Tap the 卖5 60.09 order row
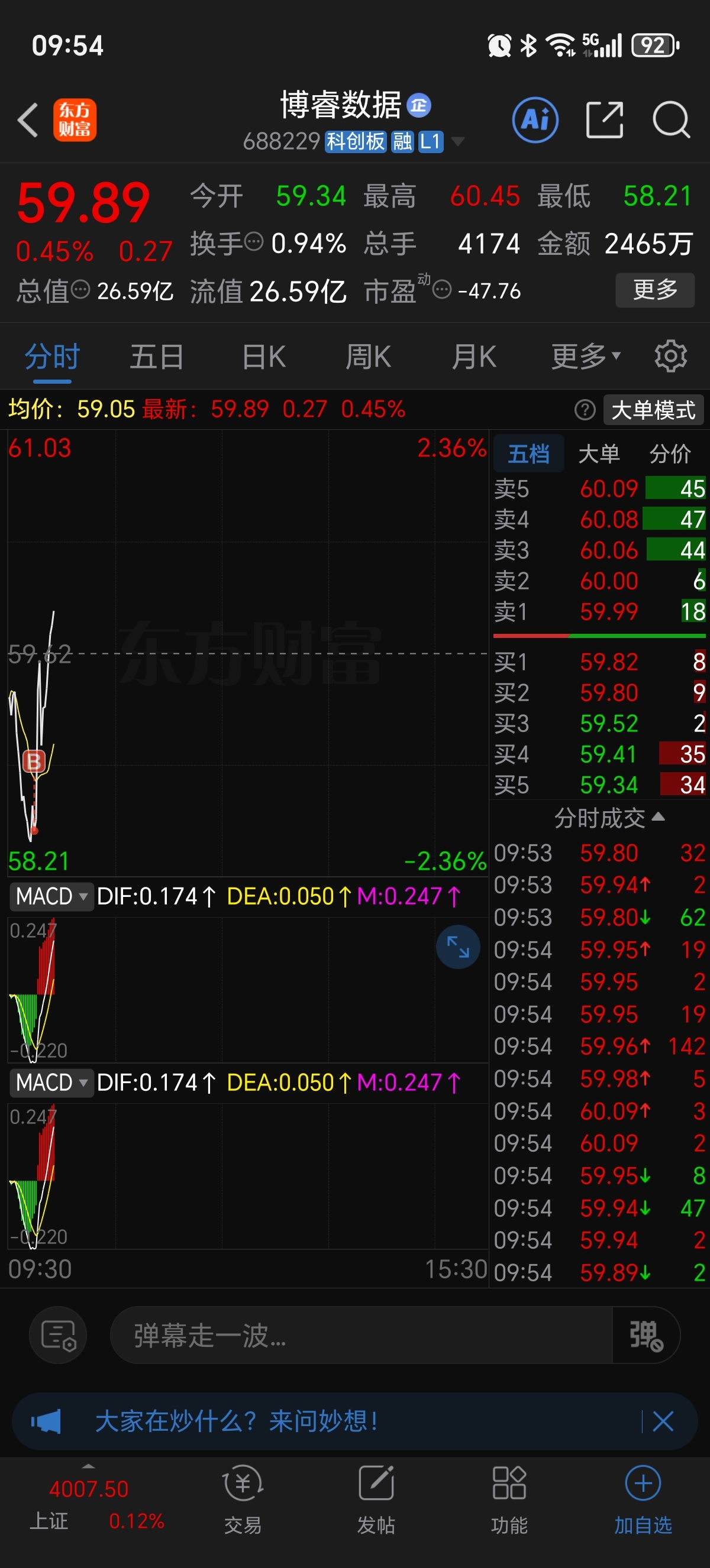 [599, 489]
